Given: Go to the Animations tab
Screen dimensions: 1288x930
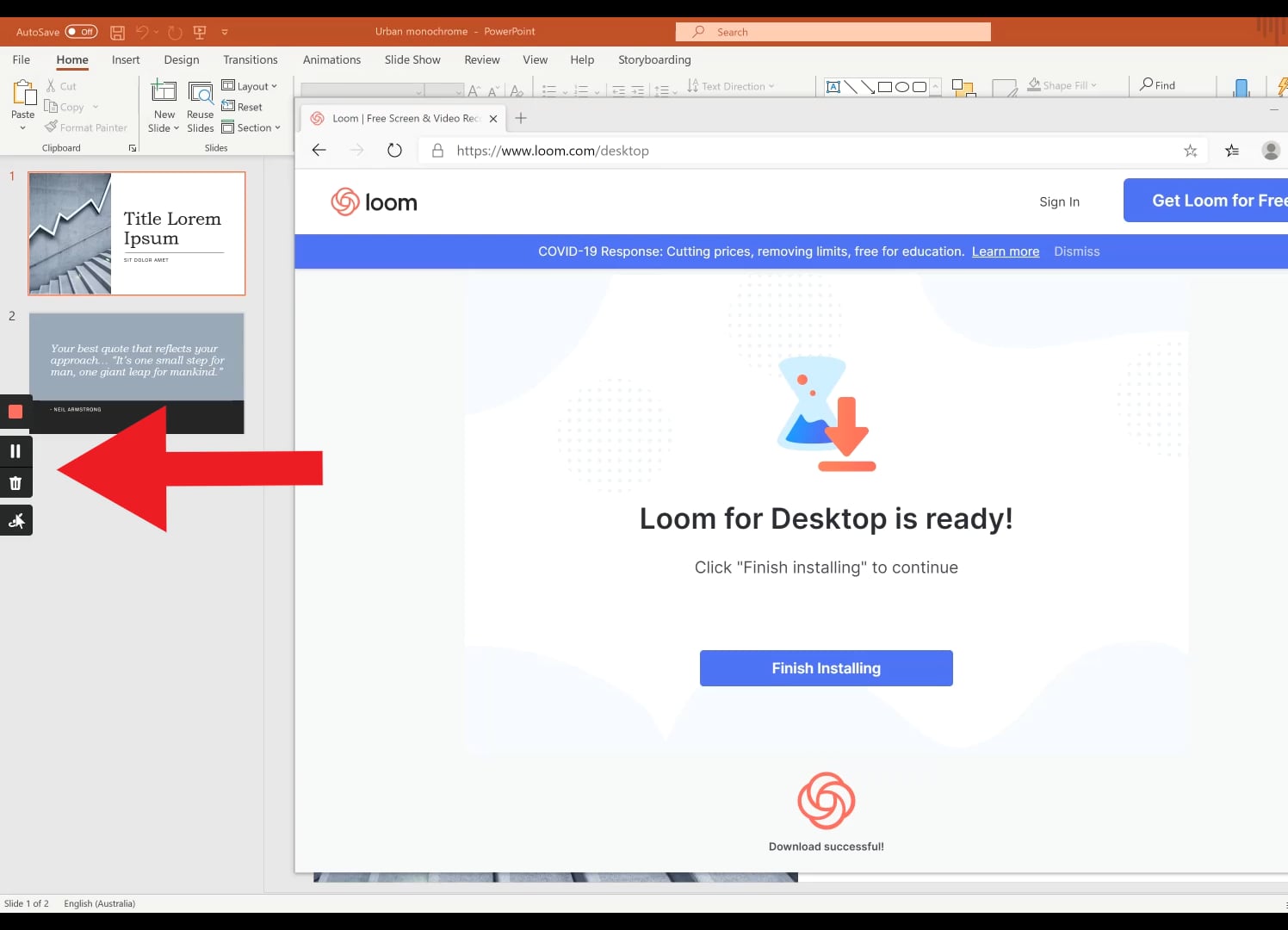Looking at the screenshot, I should [x=331, y=59].
